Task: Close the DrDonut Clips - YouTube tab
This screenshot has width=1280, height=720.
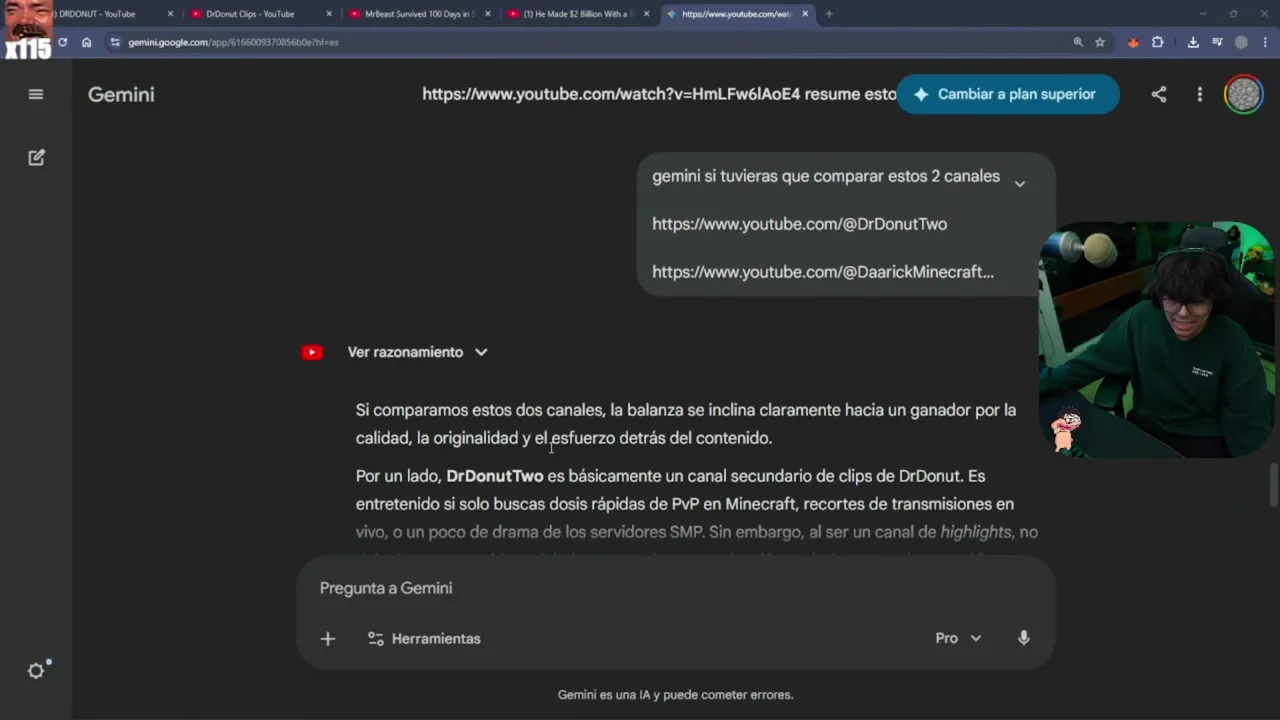Action: click(x=329, y=14)
